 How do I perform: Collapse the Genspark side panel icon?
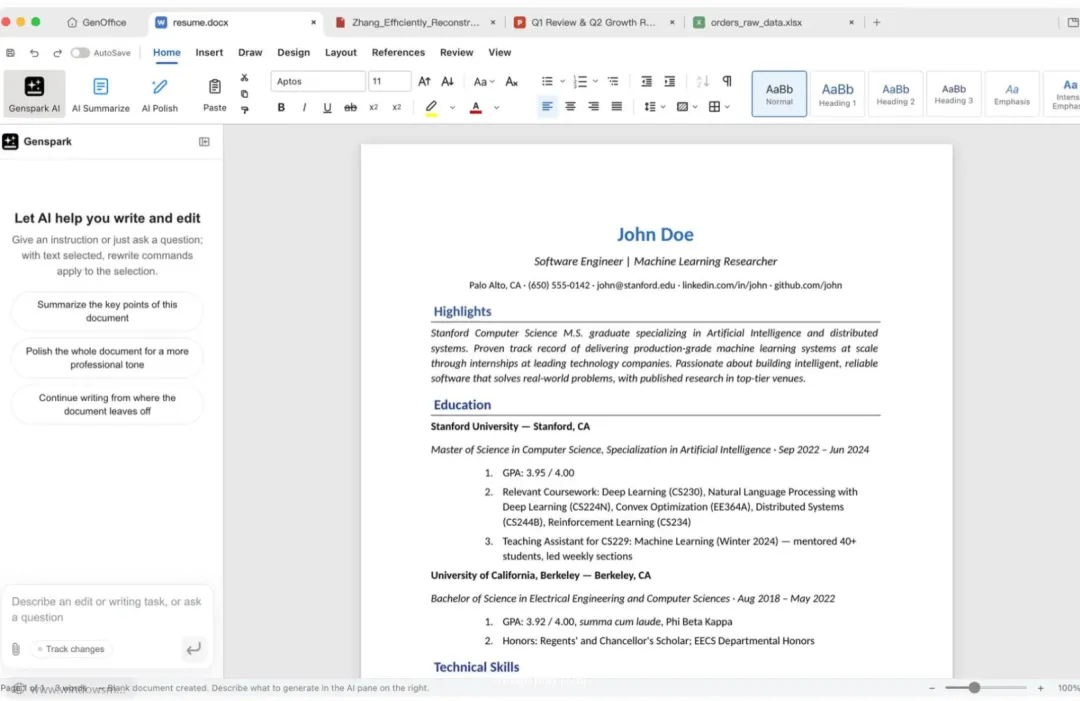tap(204, 141)
